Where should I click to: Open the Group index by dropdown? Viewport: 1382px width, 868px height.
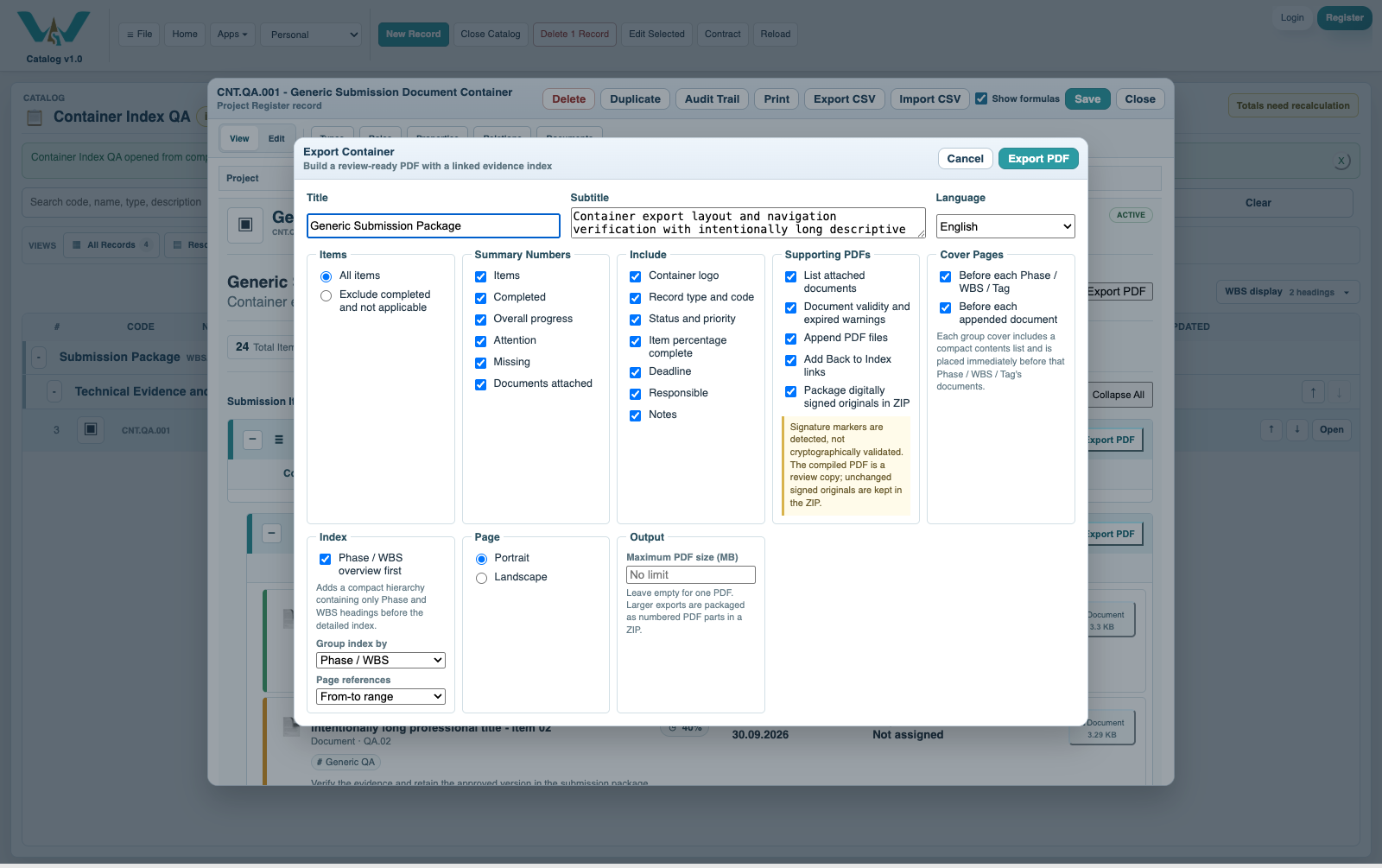pos(381,660)
